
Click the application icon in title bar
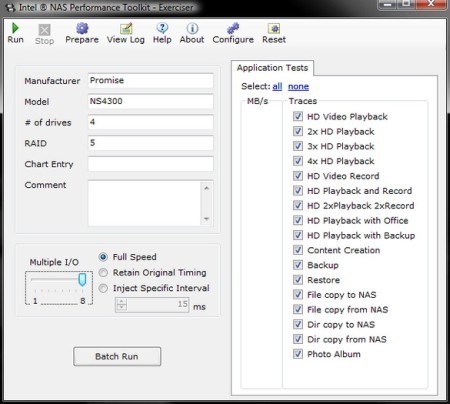pyautogui.click(x=11, y=8)
